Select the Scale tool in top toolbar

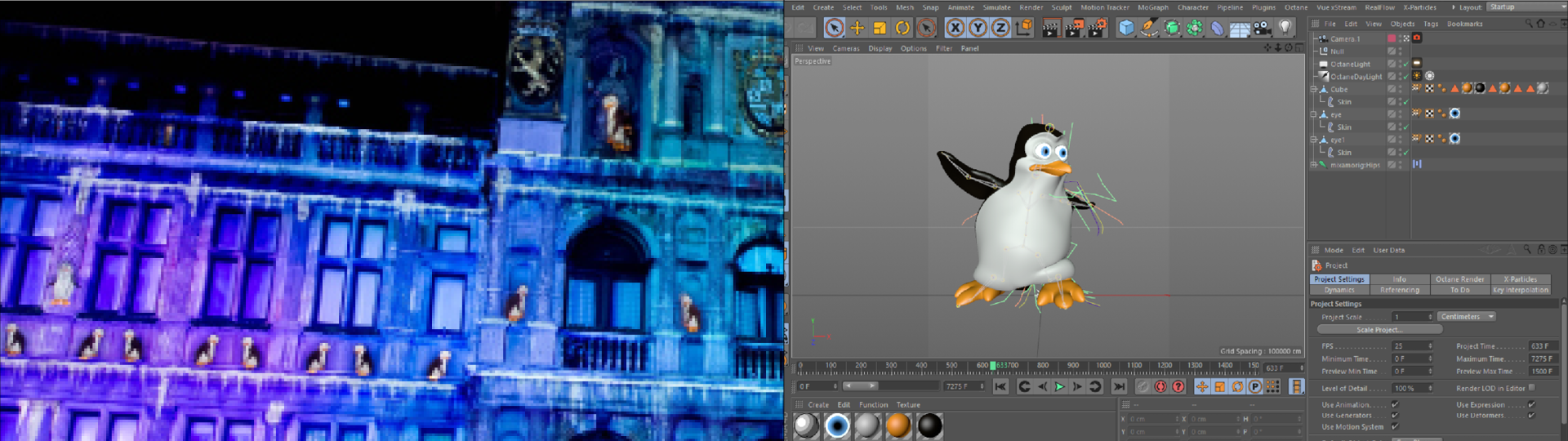point(880,28)
